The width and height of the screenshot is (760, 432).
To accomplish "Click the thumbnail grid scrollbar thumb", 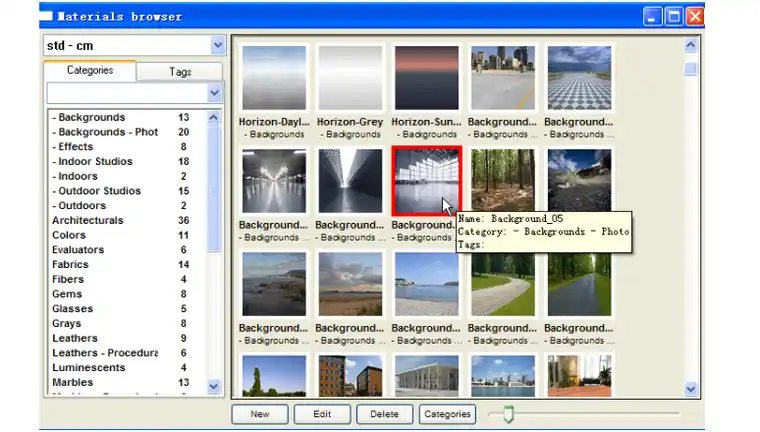I will (691, 69).
